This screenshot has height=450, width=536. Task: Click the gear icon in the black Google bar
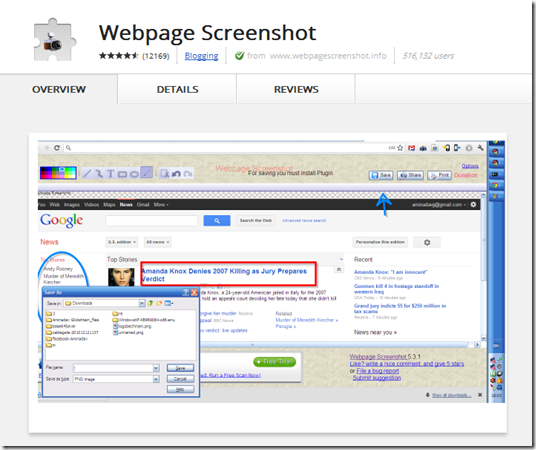[x=473, y=204]
